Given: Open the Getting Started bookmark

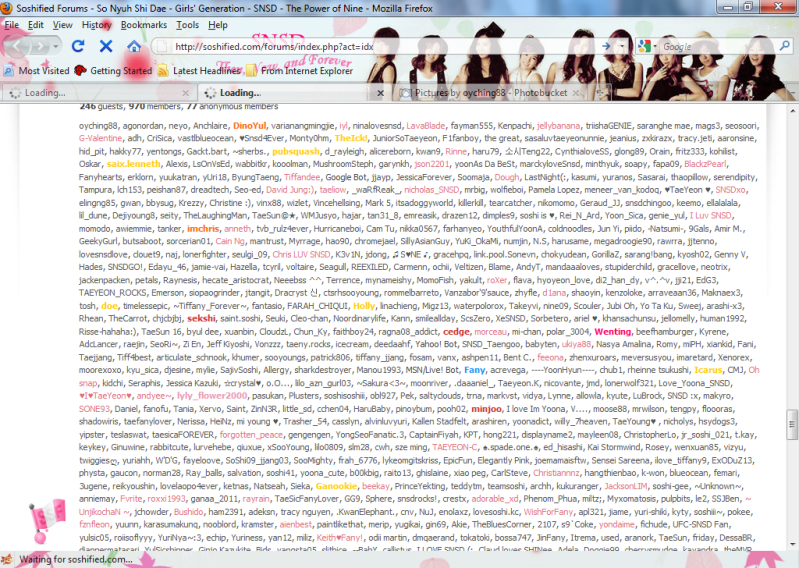Looking at the screenshot, I should (x=113, y=71).
